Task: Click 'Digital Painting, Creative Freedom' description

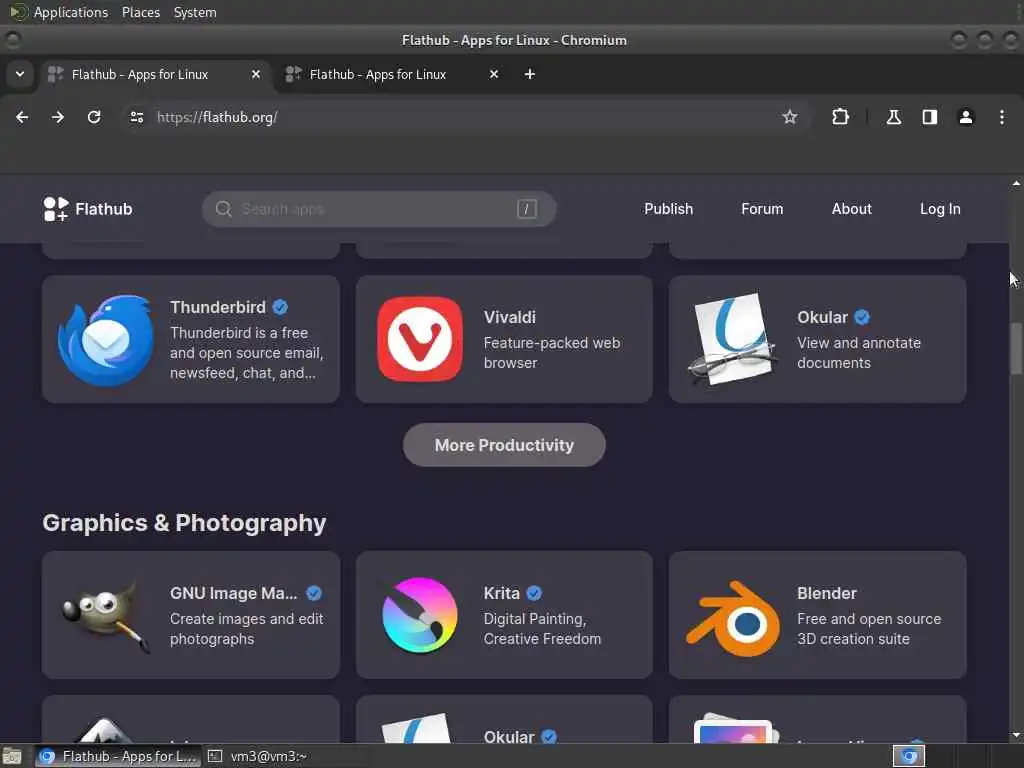Action: (542, 628)
